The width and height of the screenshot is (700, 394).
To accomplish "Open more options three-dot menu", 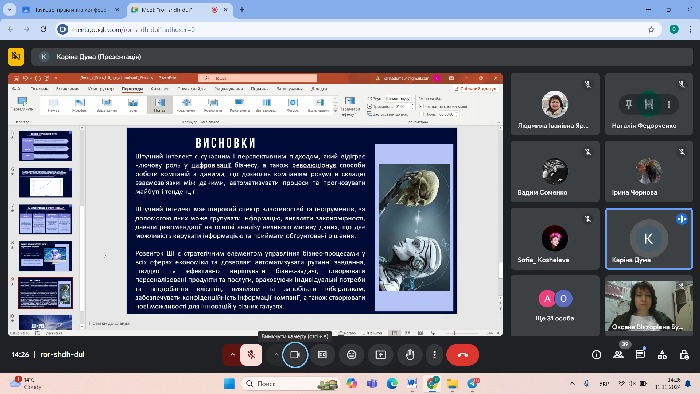I will 434,355.
